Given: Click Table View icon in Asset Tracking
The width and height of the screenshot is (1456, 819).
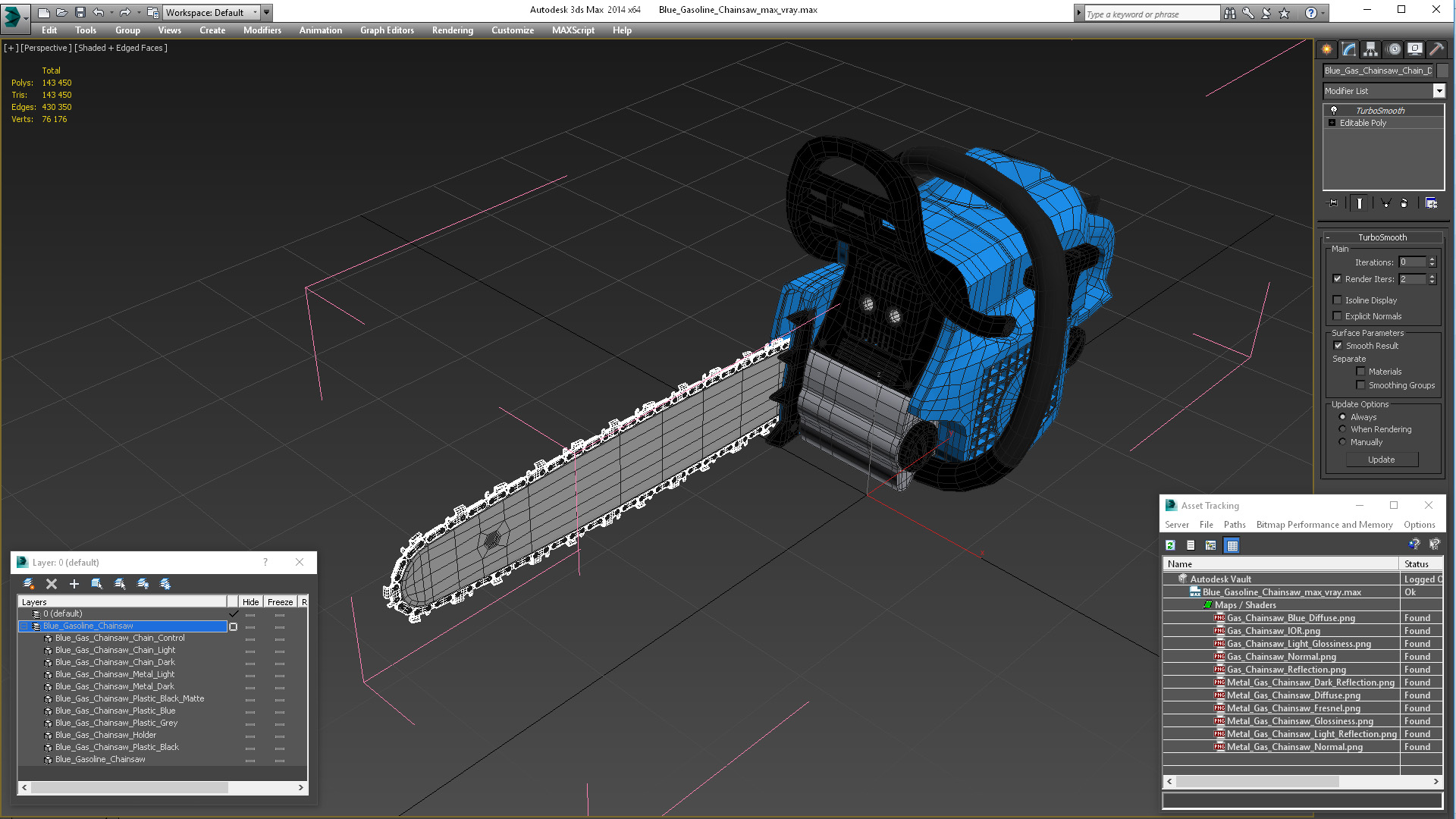Looking at the screenshot, I should [1232, 545].
